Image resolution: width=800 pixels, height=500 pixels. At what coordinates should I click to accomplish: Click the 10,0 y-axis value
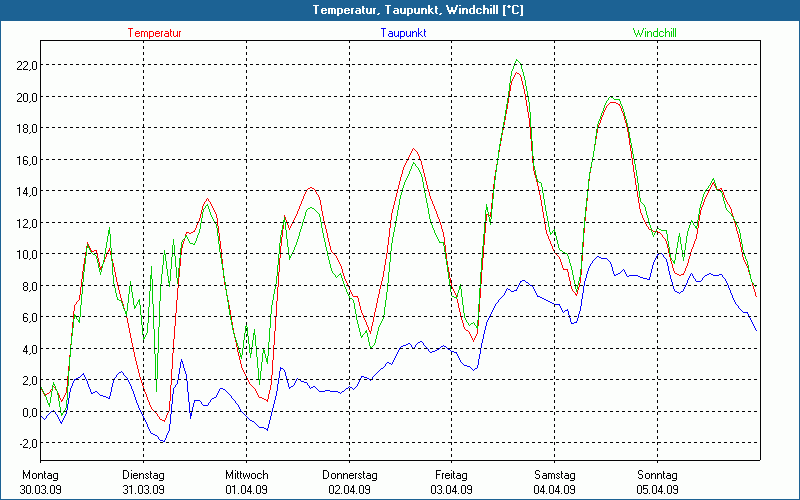click(24, 254)
